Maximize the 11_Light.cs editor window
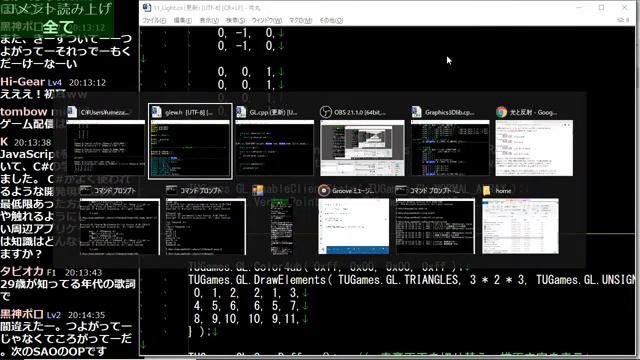This screenshot has height=360, width=640. 601,7
